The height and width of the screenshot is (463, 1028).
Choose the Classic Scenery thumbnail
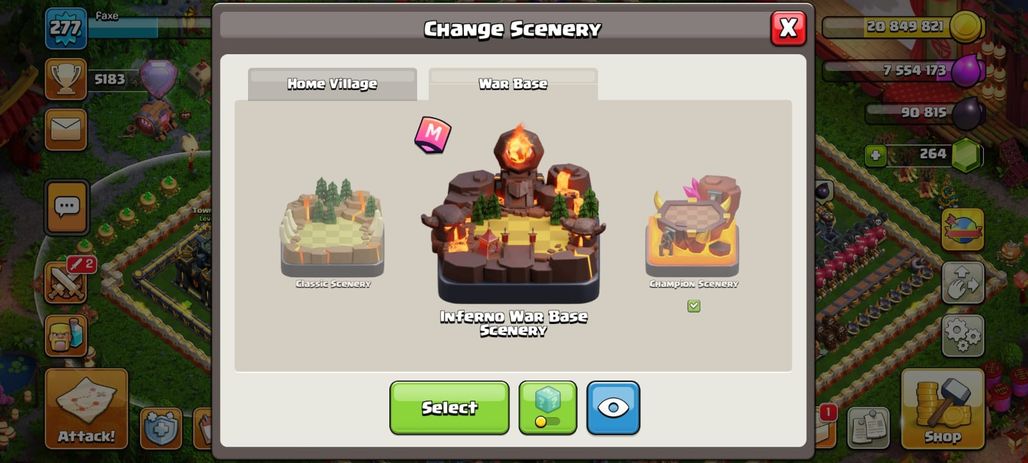332,233
